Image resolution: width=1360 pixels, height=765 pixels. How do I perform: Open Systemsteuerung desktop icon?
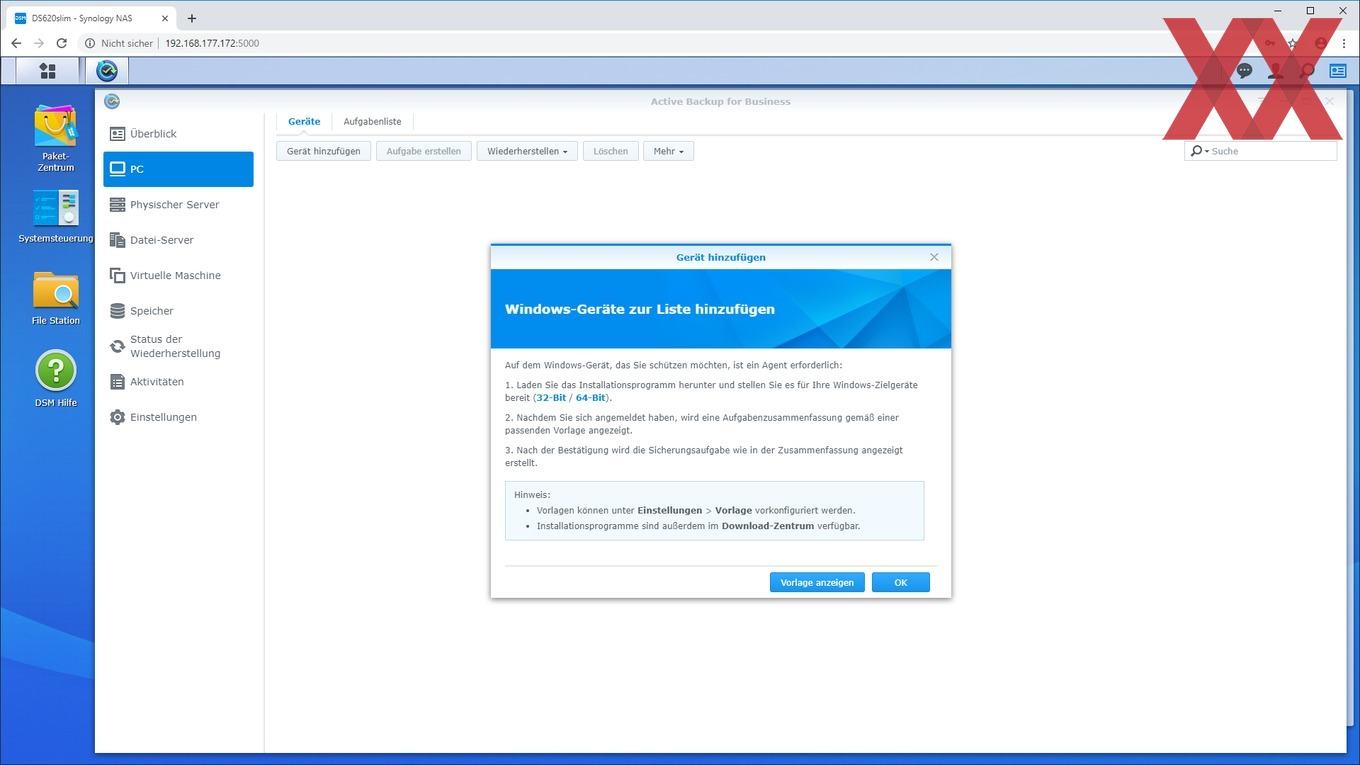(x=56, y=216)
